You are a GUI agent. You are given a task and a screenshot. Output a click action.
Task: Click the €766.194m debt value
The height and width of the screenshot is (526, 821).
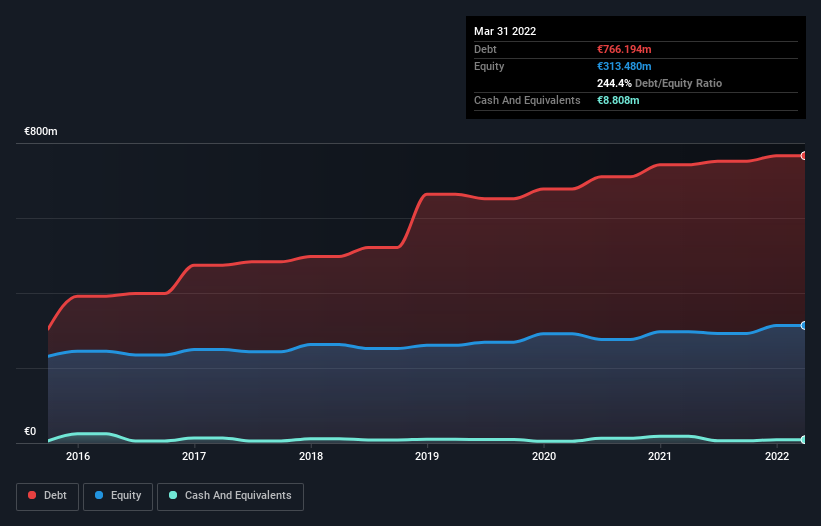point(624,49)
